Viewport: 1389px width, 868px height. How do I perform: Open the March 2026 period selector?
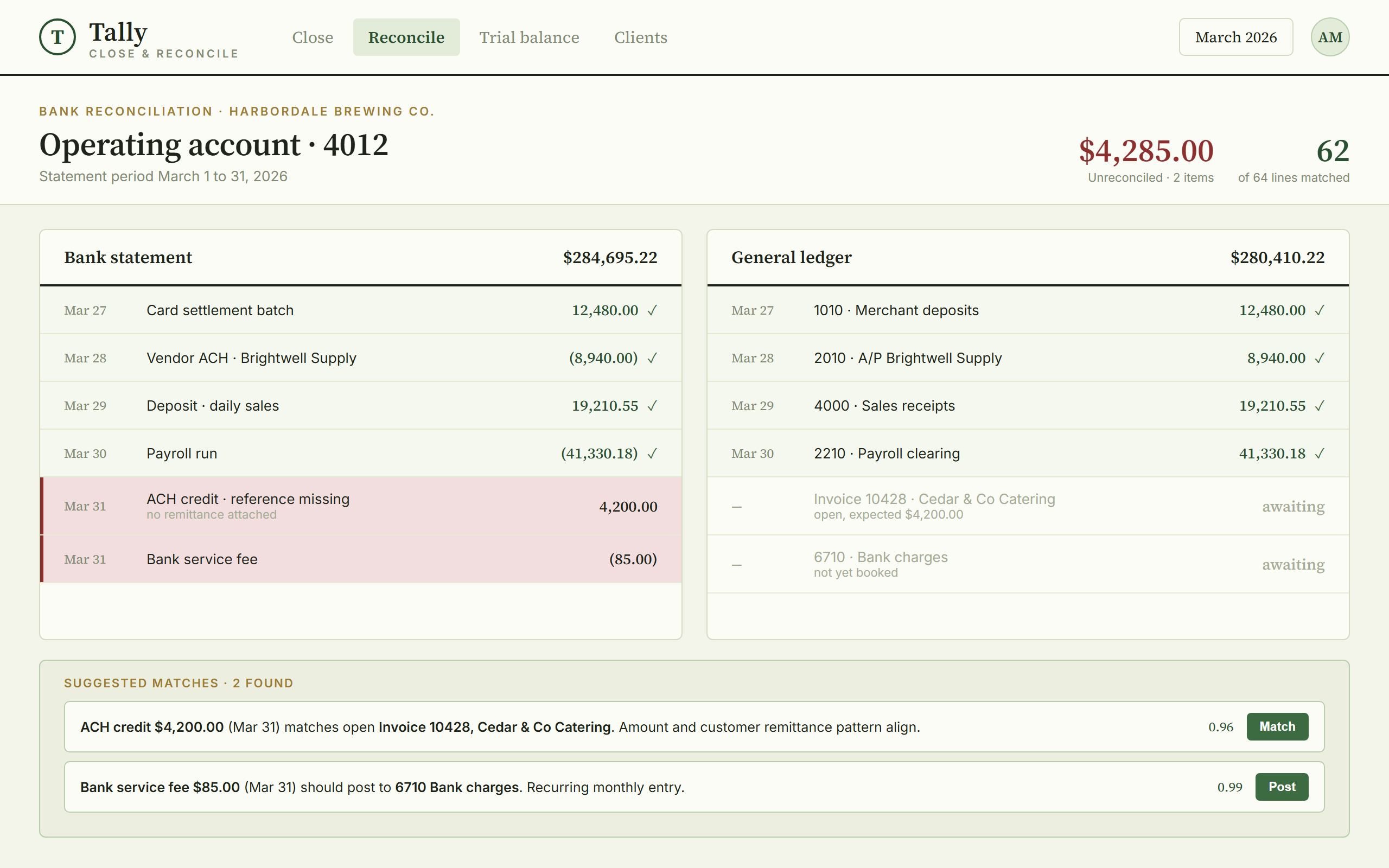point(1236,37)
